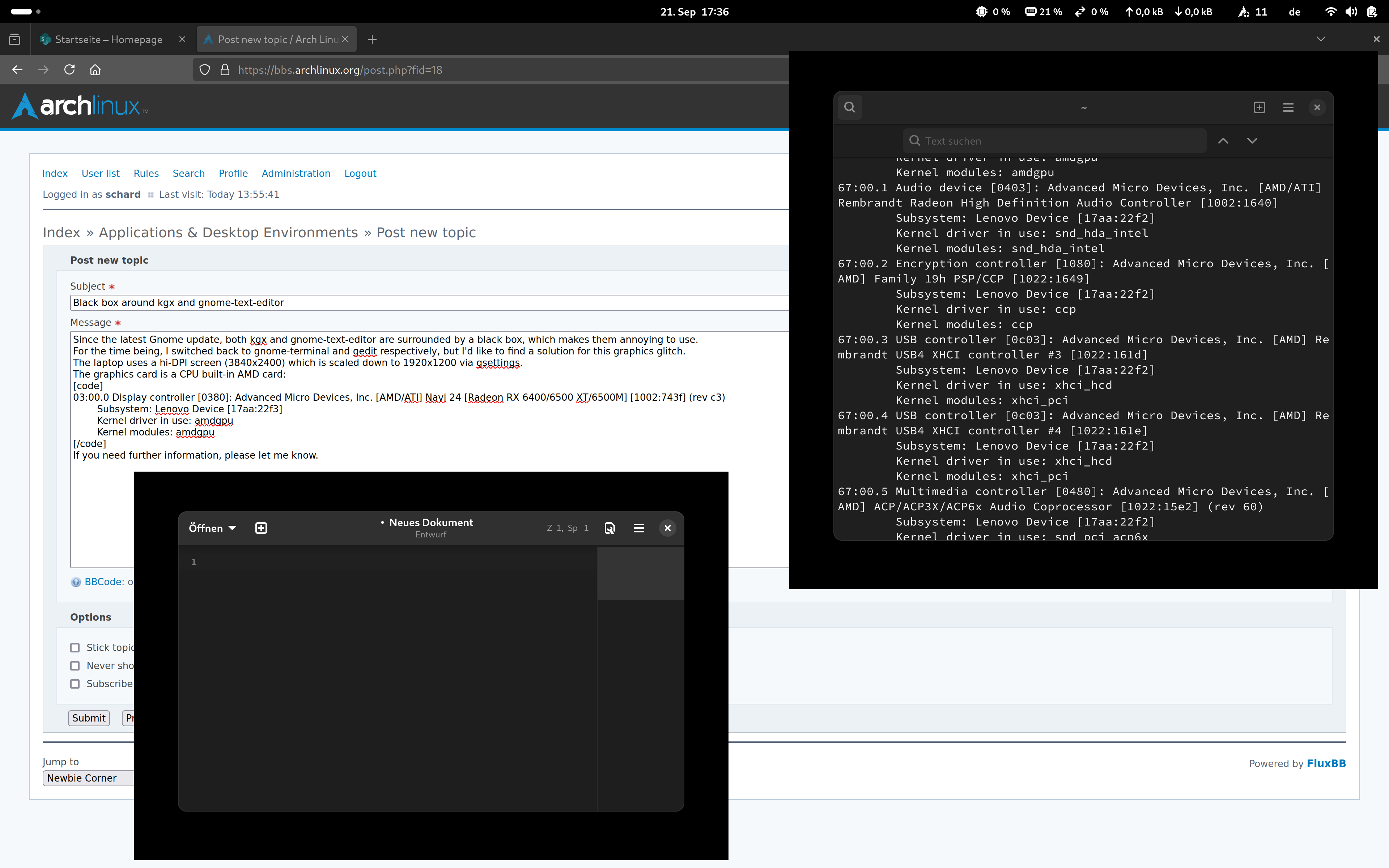Screen dimensions: 1389x868
Task: Open the terminal hamburger menu
Action: click(1288, 107)
